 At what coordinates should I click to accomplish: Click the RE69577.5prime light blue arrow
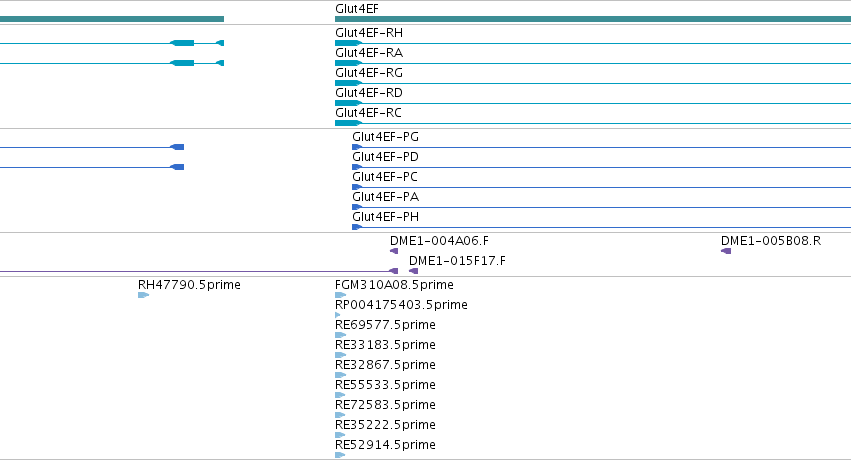(x=340, y=335)
